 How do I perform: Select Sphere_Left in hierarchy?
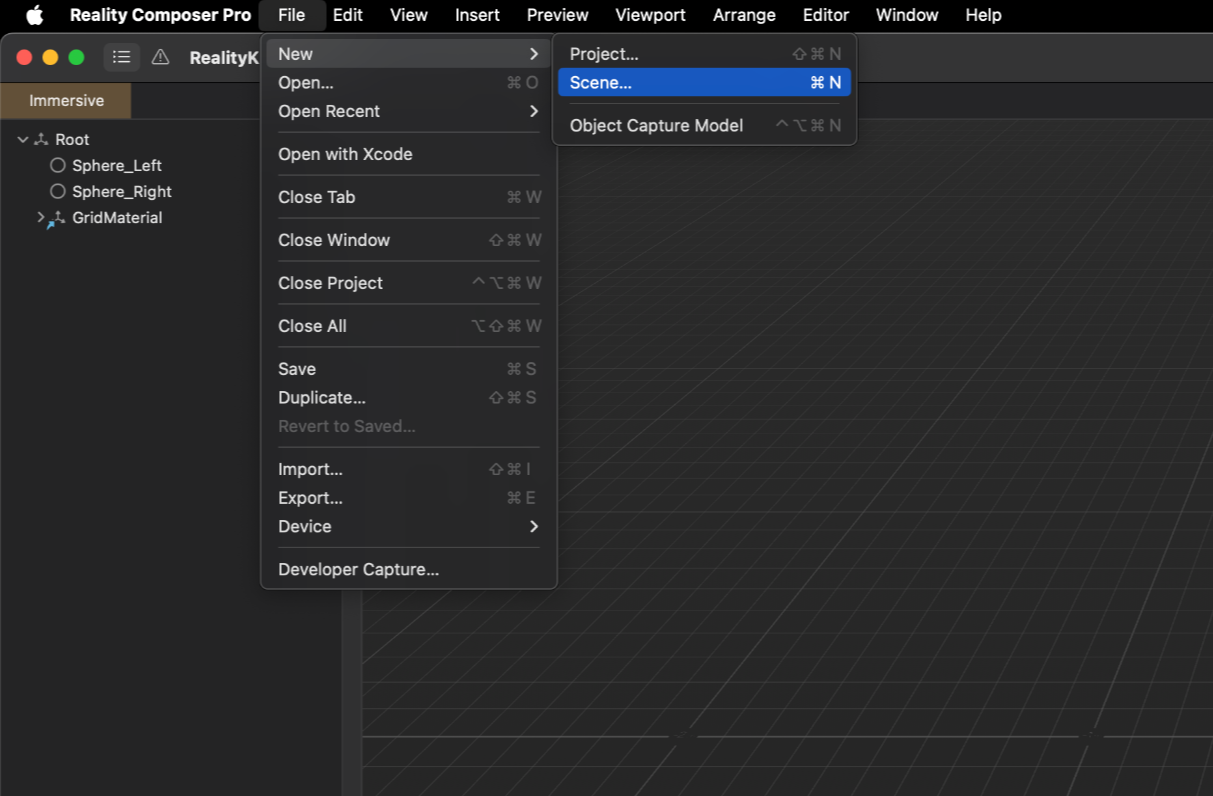[x=117, y=166]
